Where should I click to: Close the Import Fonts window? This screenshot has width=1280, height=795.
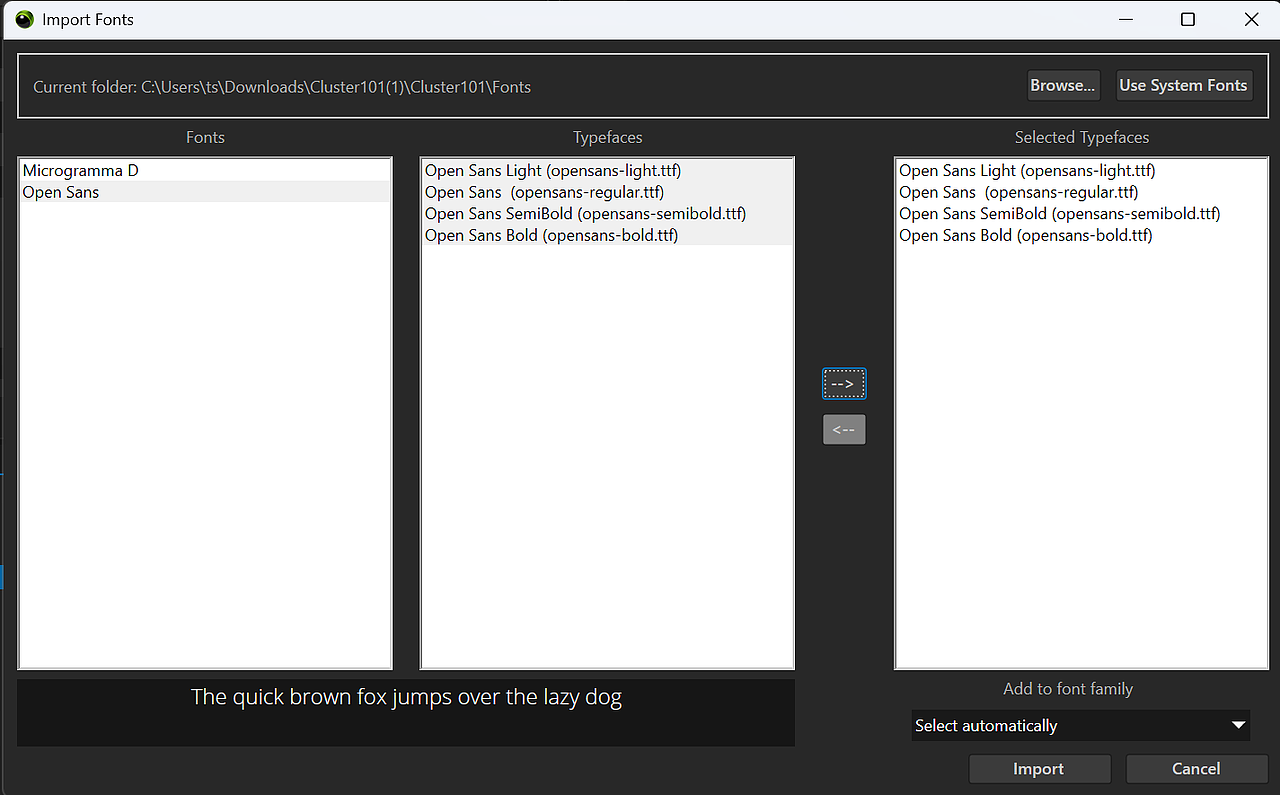click(1251, 19)
